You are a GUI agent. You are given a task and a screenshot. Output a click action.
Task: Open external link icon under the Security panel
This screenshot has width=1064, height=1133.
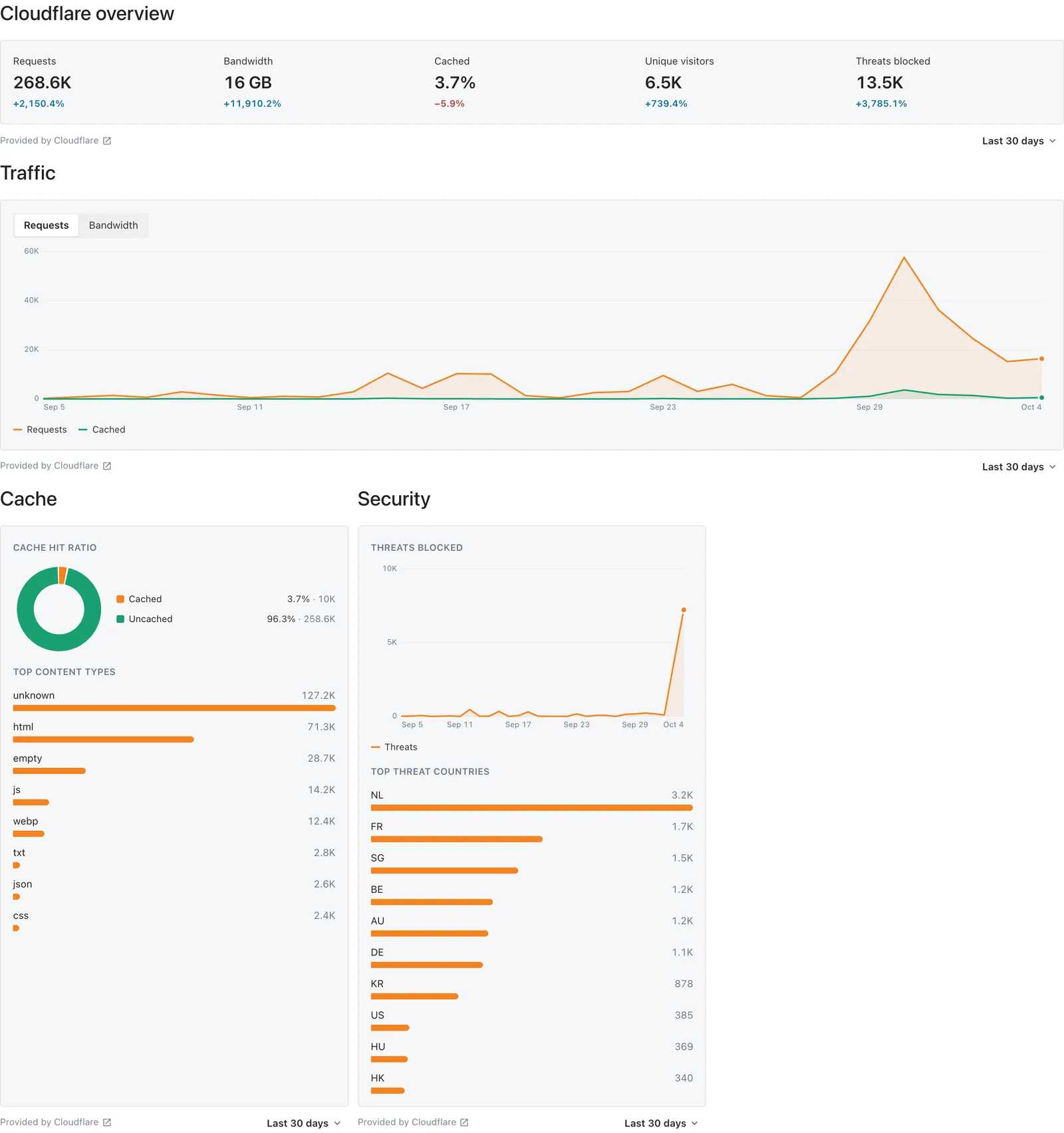tap(464, 1122)
